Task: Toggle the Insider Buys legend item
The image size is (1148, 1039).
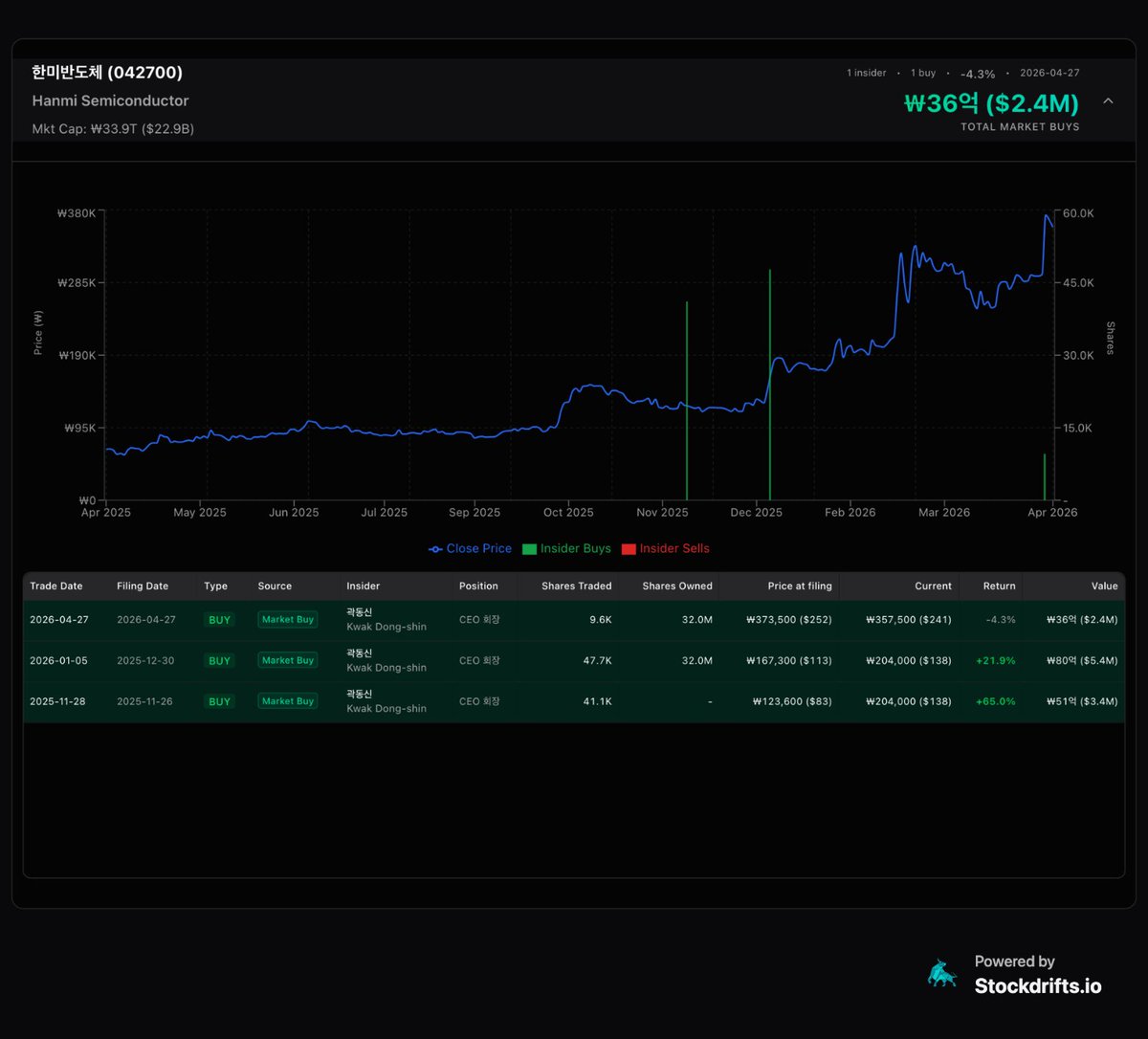Action: coord(566,548)
